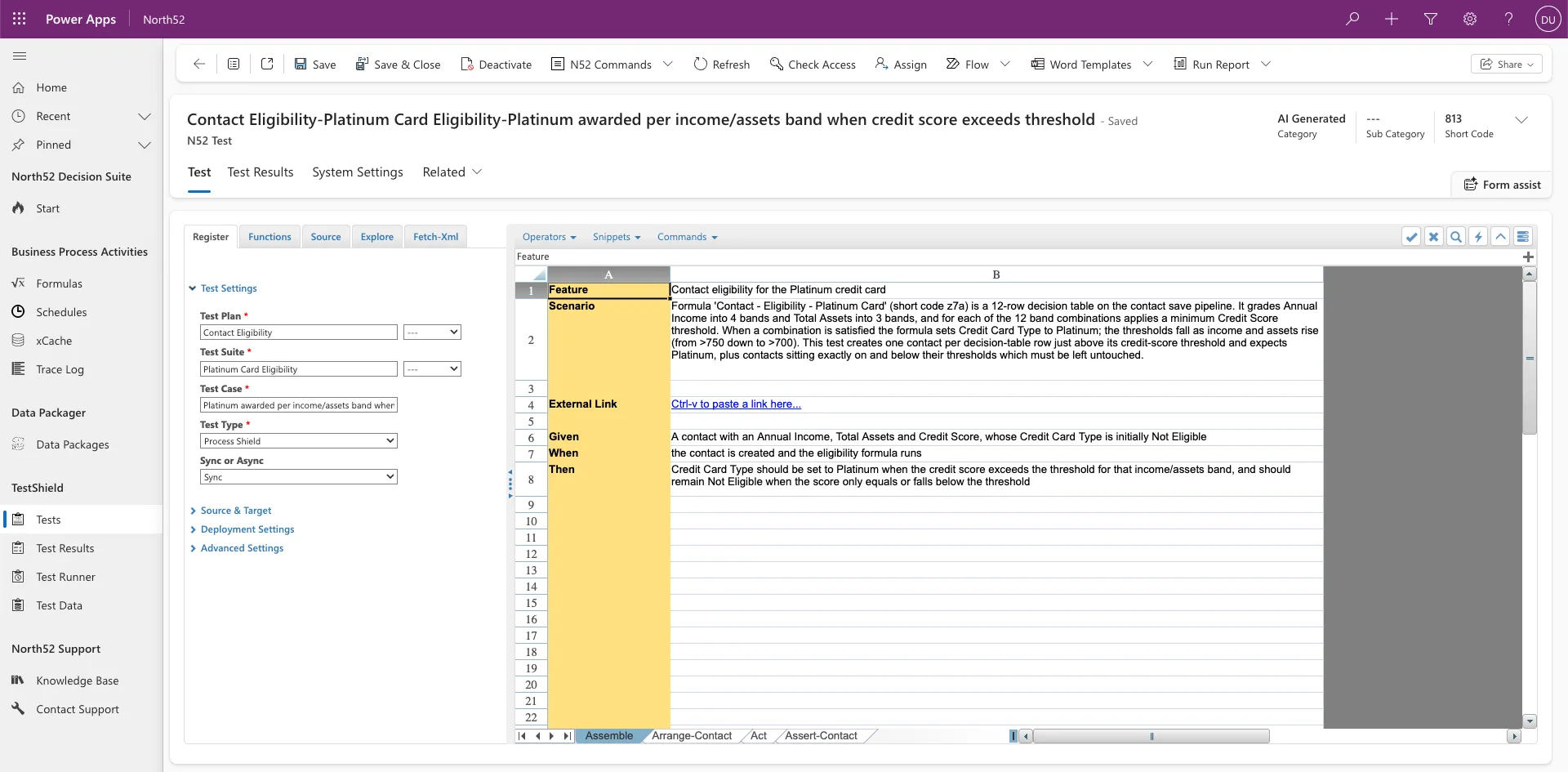This screenshot has width=1568, height=772.
Task: Click the Deactivate button
Action: click(496, 65)
